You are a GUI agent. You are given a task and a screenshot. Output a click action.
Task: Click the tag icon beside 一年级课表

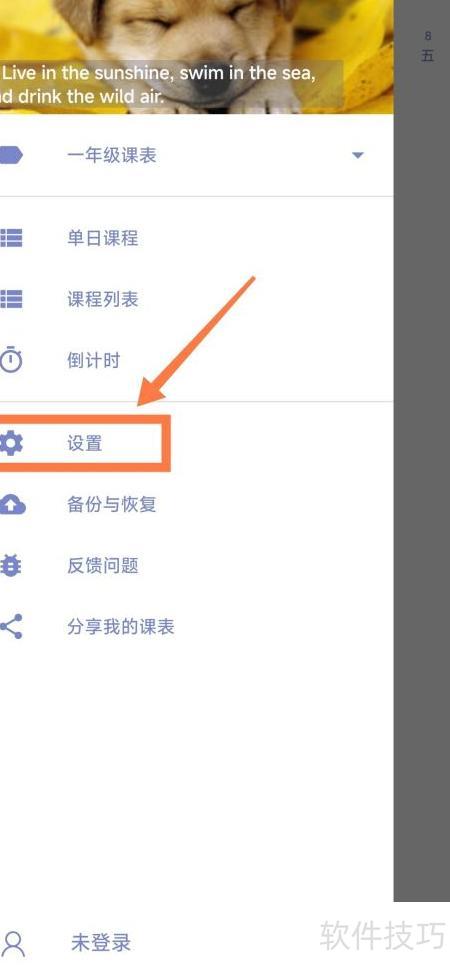[x=11, y=155]
